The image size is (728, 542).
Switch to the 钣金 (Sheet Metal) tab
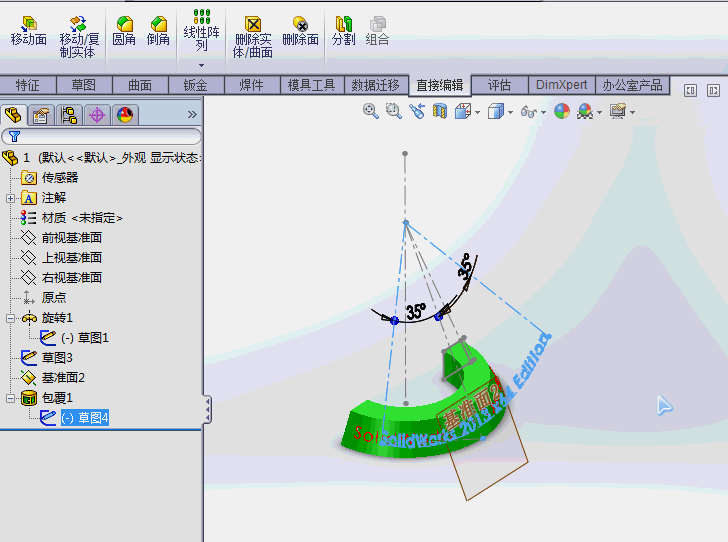click(x=196, y=85)
